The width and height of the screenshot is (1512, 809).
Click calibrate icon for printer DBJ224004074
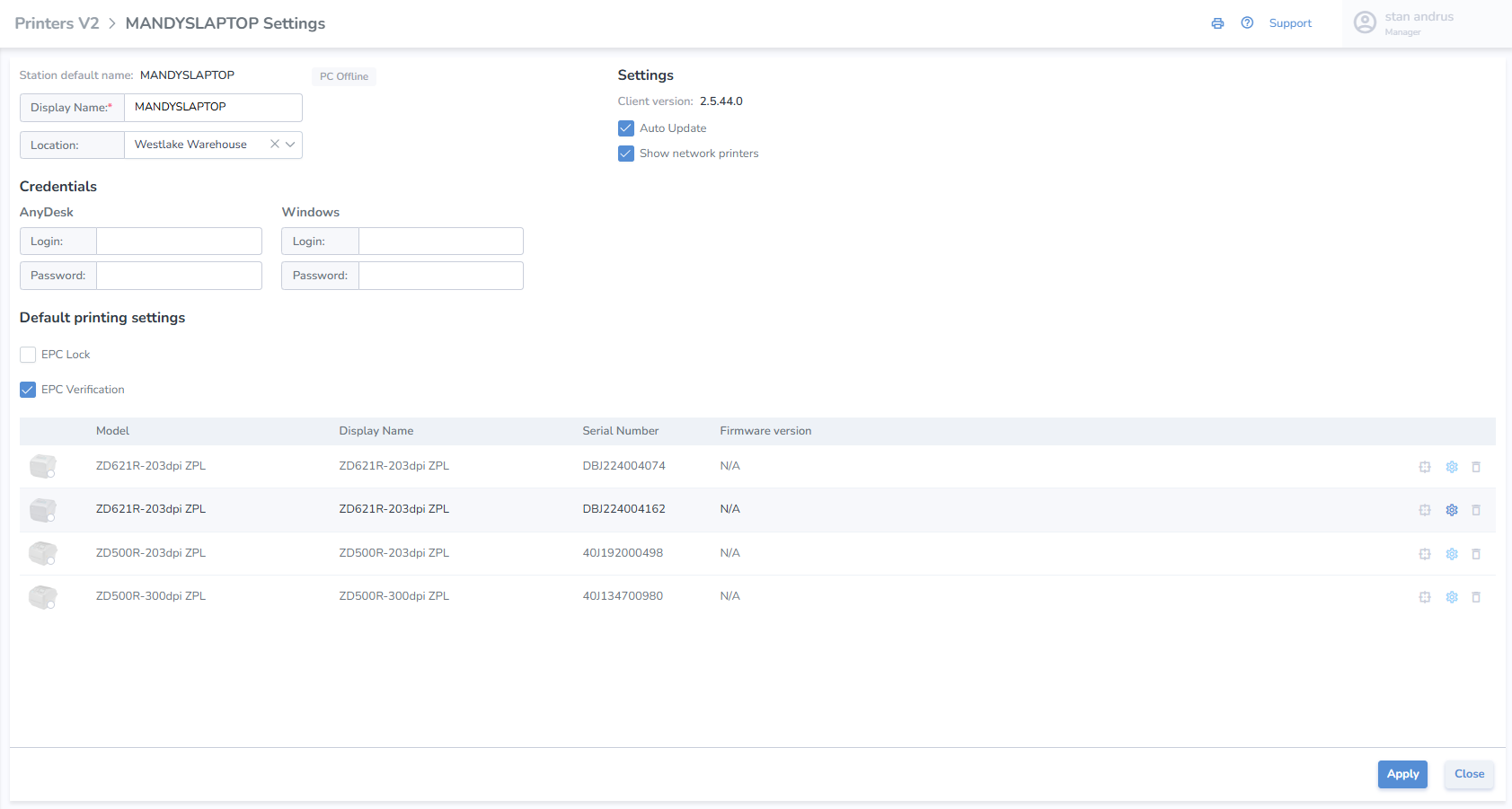coord(1425,467)
